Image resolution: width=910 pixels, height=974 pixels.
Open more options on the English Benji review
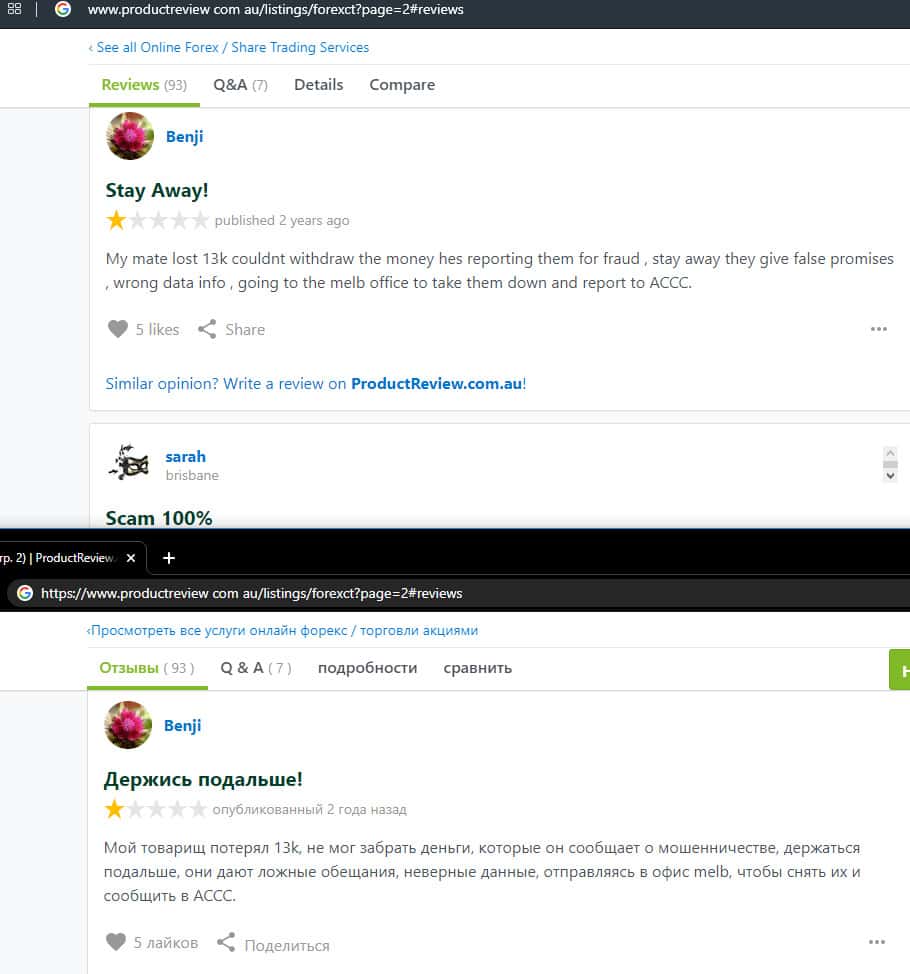(x=878, y=329)
